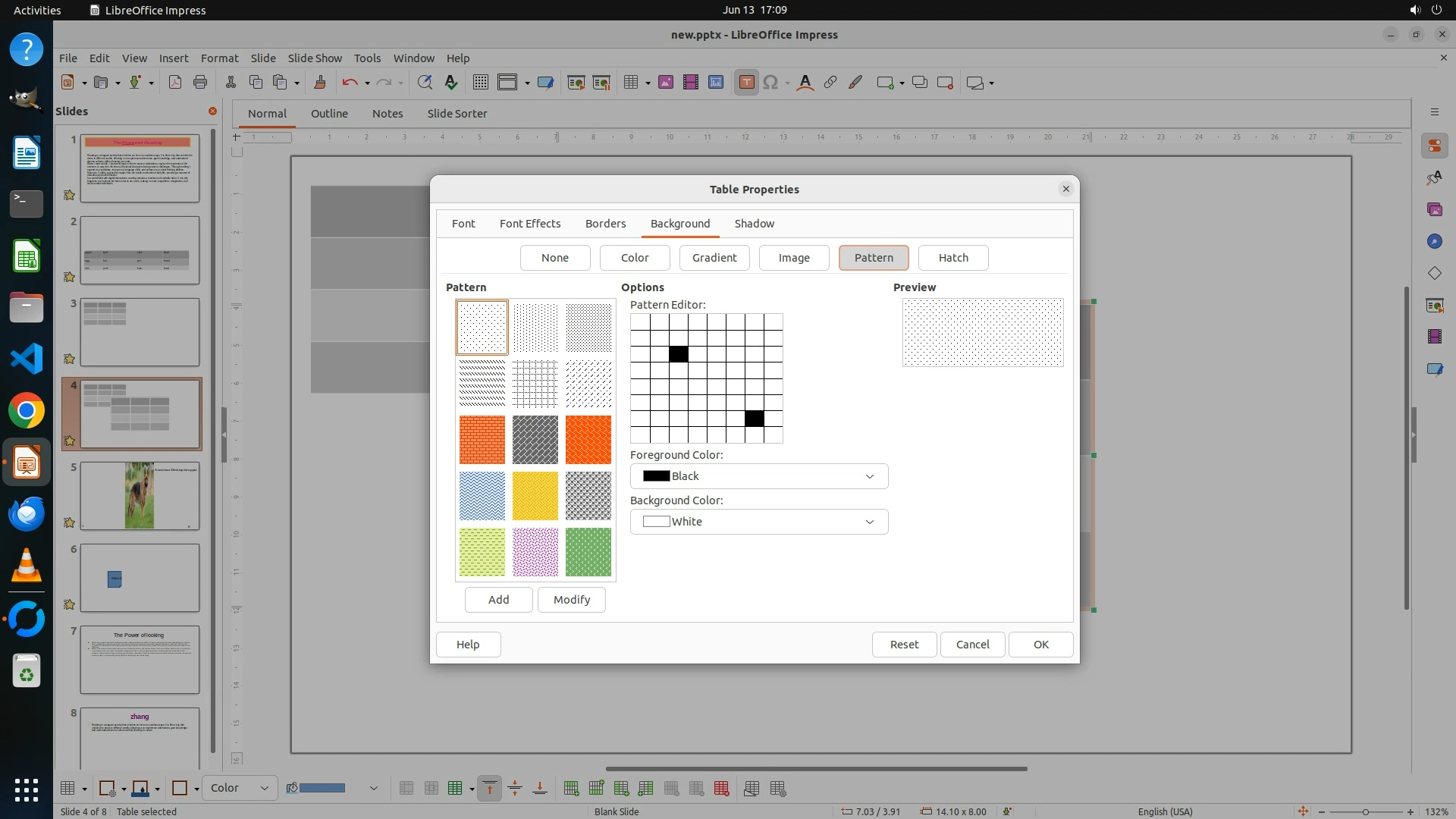Switch the background type to Hatch
1456x819 pixels.
(952, 258)
